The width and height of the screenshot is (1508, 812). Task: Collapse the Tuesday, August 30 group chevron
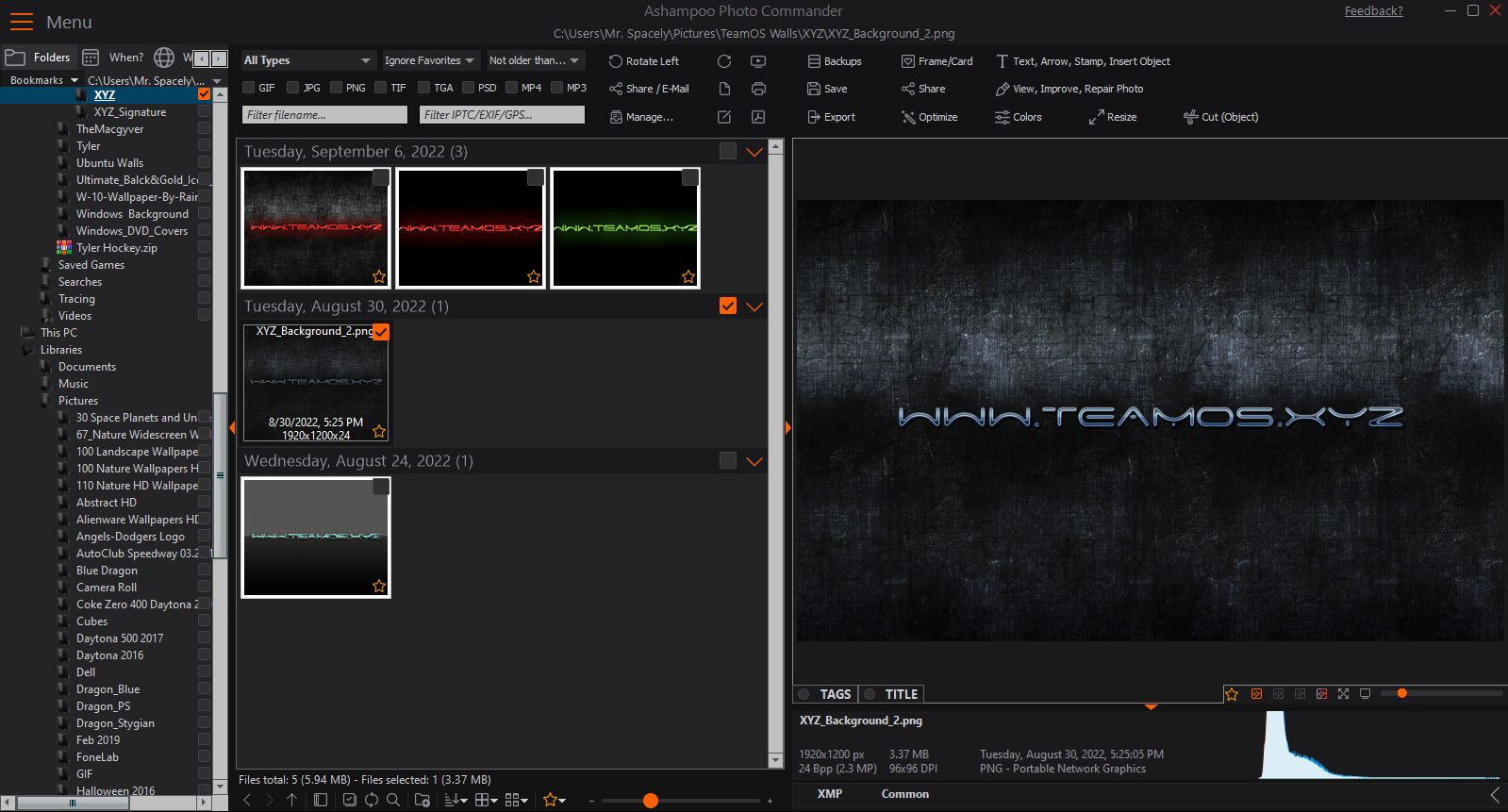coord(754,307)
